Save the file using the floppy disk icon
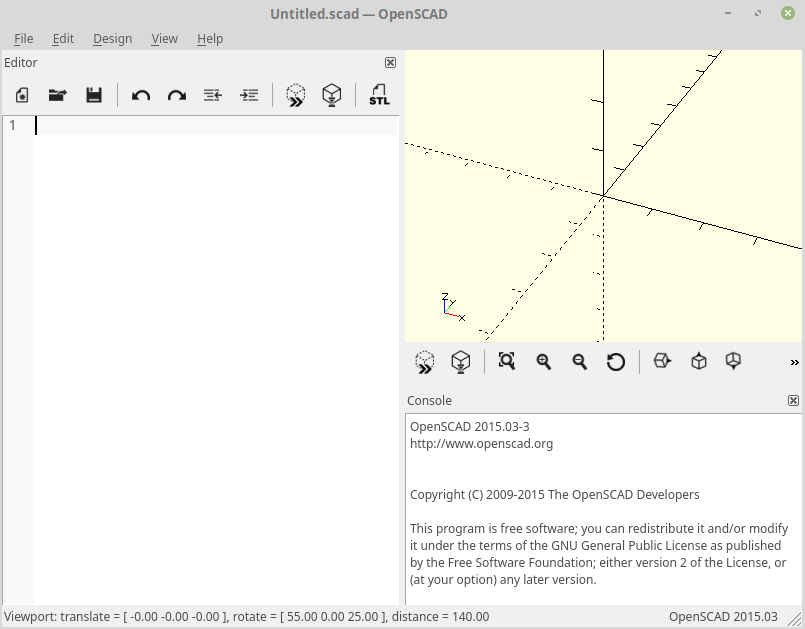This screenshot has height=629, width=805. tap(94, 95)
